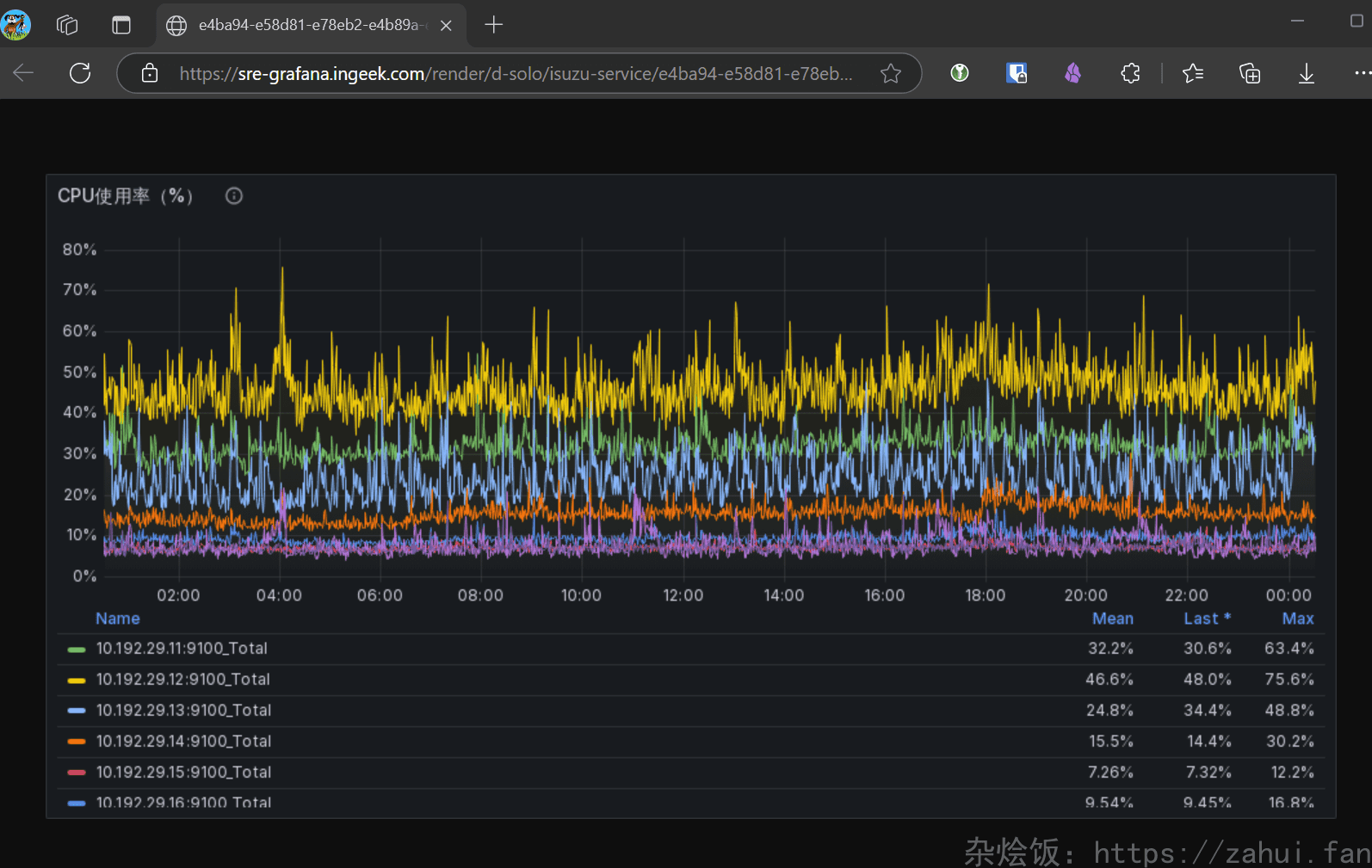Click orange color swatch for 10.192.29.14

pyautogui.click(x=77, y=742)
